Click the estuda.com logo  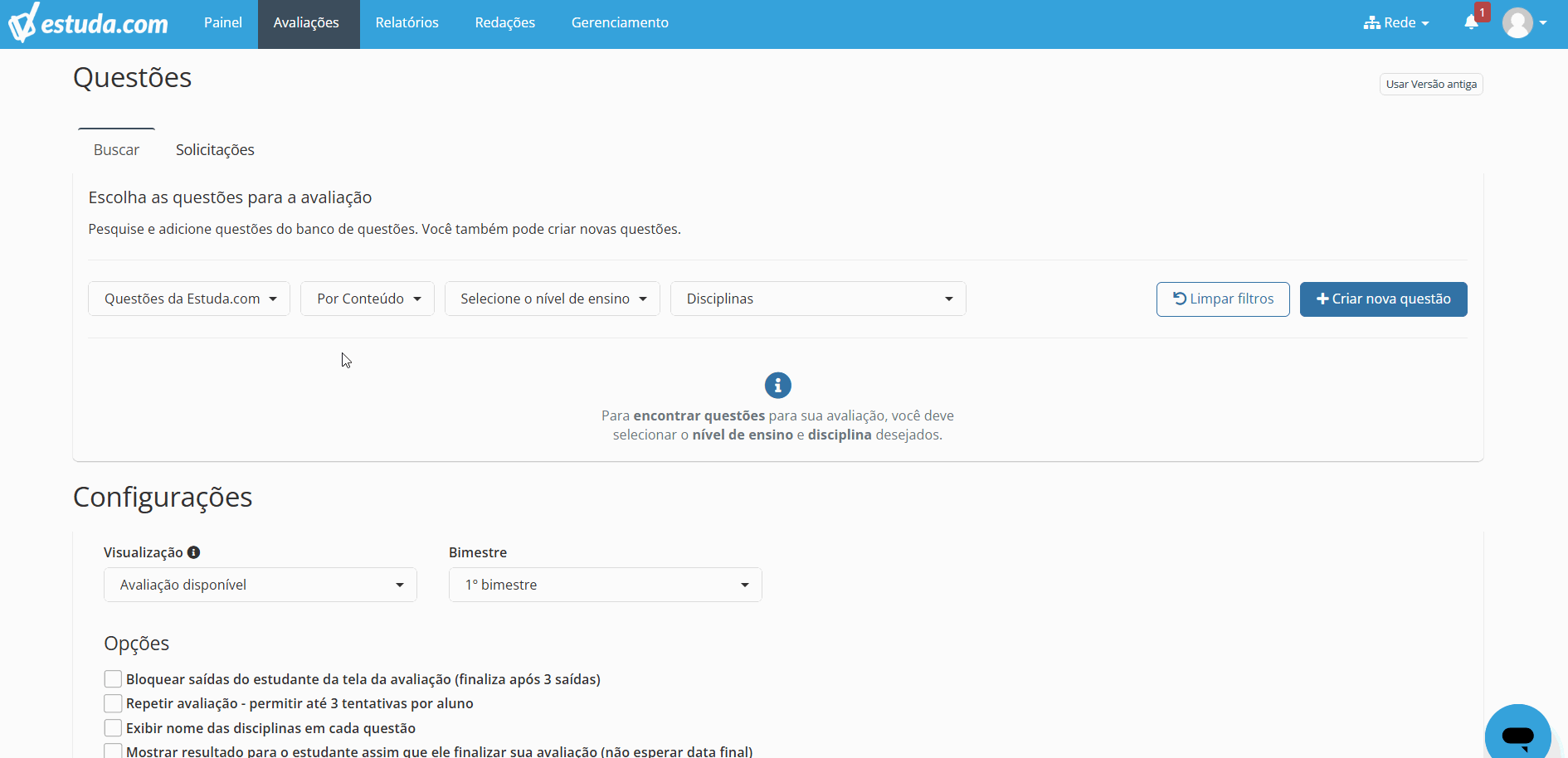88,22
